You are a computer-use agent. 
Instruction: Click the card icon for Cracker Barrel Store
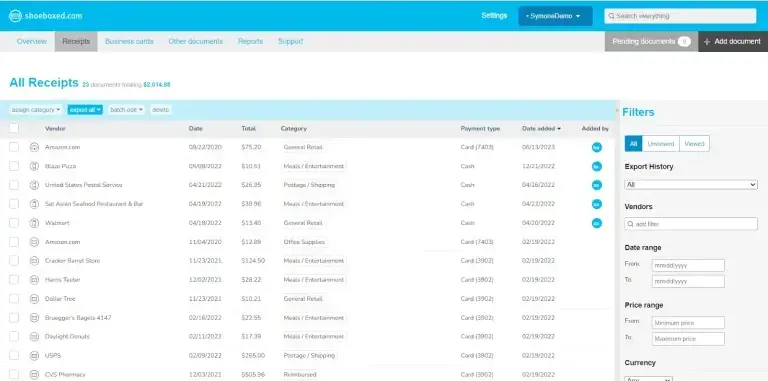point(34,261)
